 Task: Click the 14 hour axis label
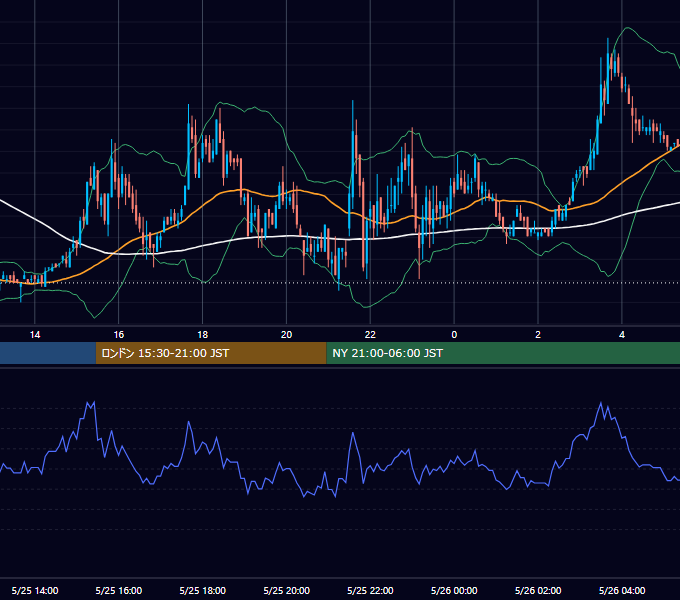[35, 335]
